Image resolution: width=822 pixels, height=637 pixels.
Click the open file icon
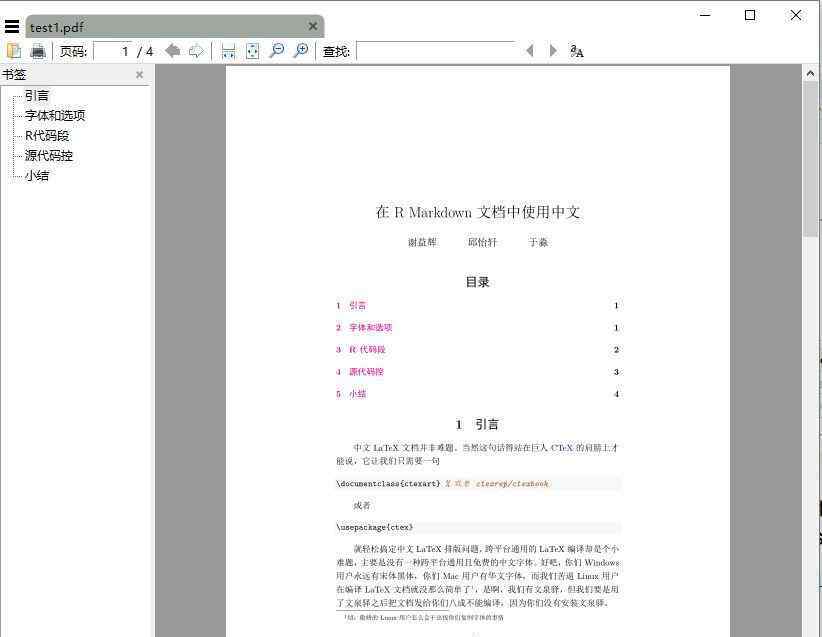pos(14,51)
